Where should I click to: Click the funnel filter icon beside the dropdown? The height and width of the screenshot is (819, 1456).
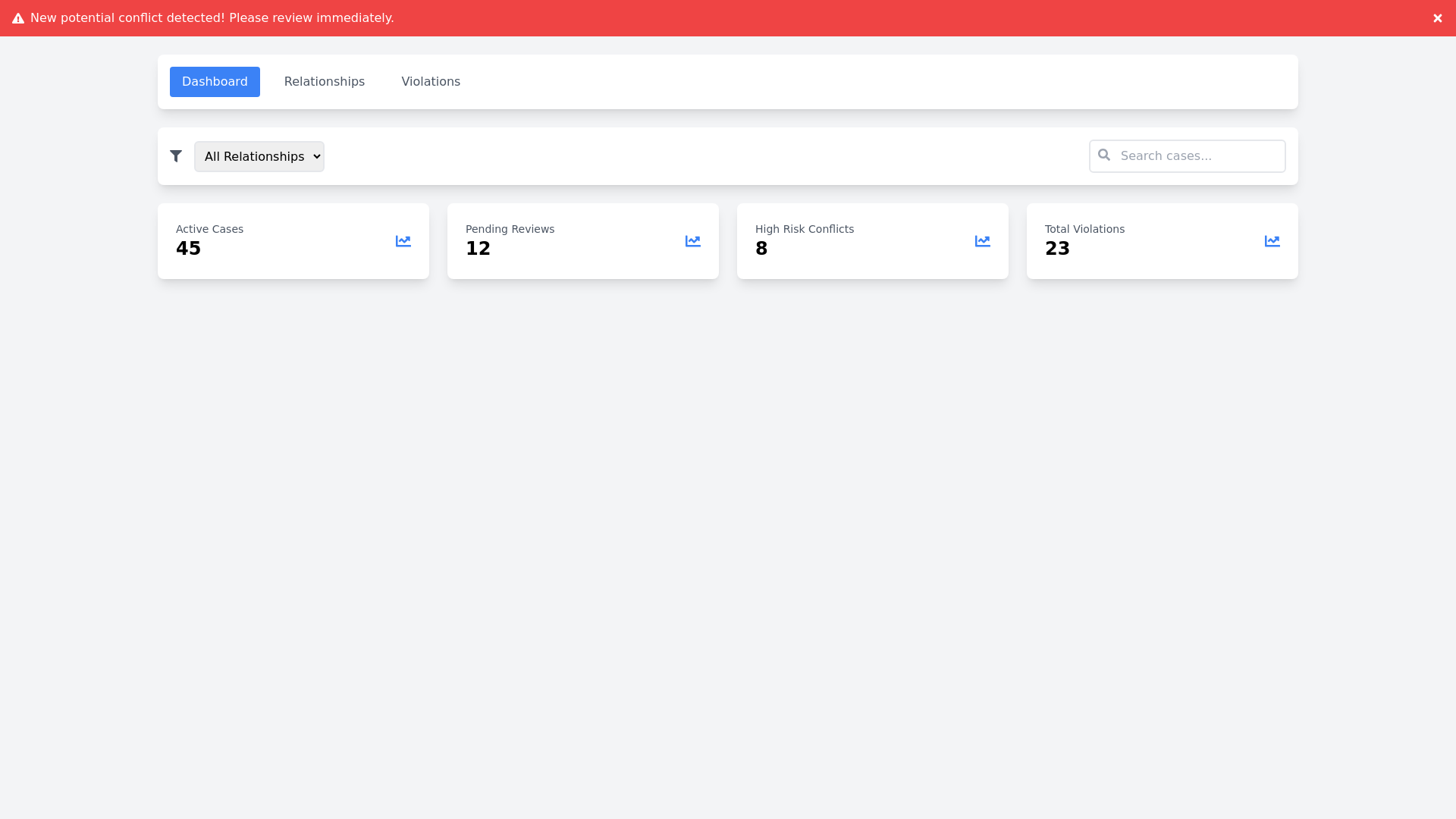tap(176, 156)
